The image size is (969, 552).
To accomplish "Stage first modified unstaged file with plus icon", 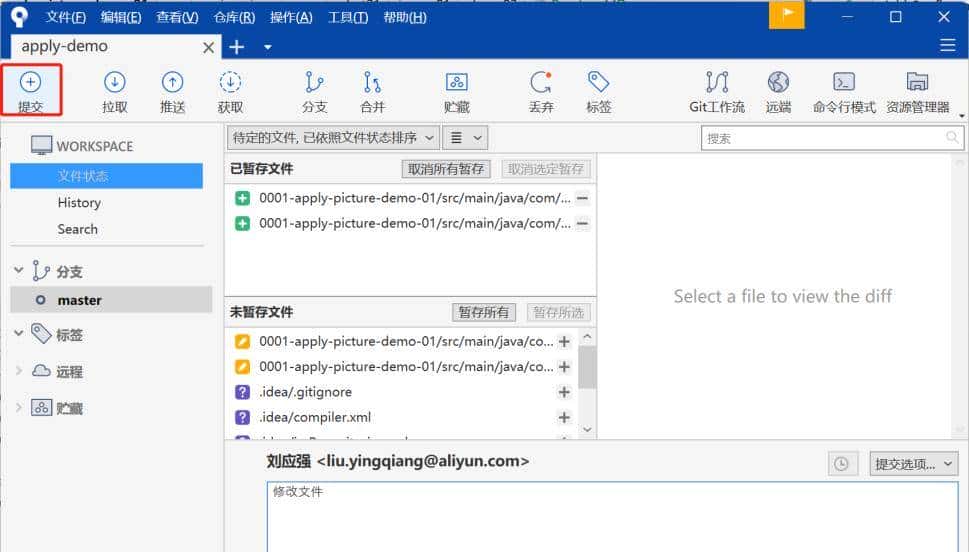I will (x=564, y=341).
